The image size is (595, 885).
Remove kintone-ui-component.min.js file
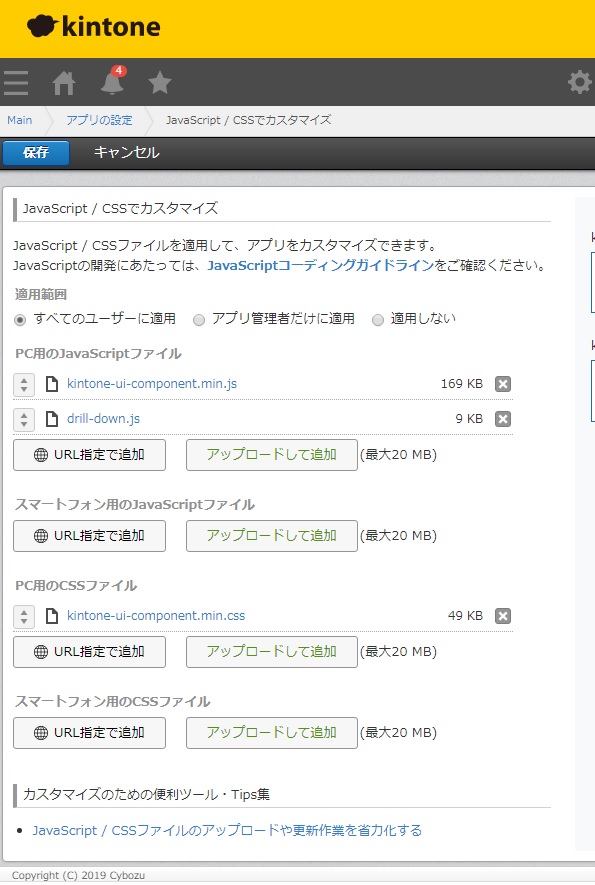pyautogui.click(x=502, y=384)
